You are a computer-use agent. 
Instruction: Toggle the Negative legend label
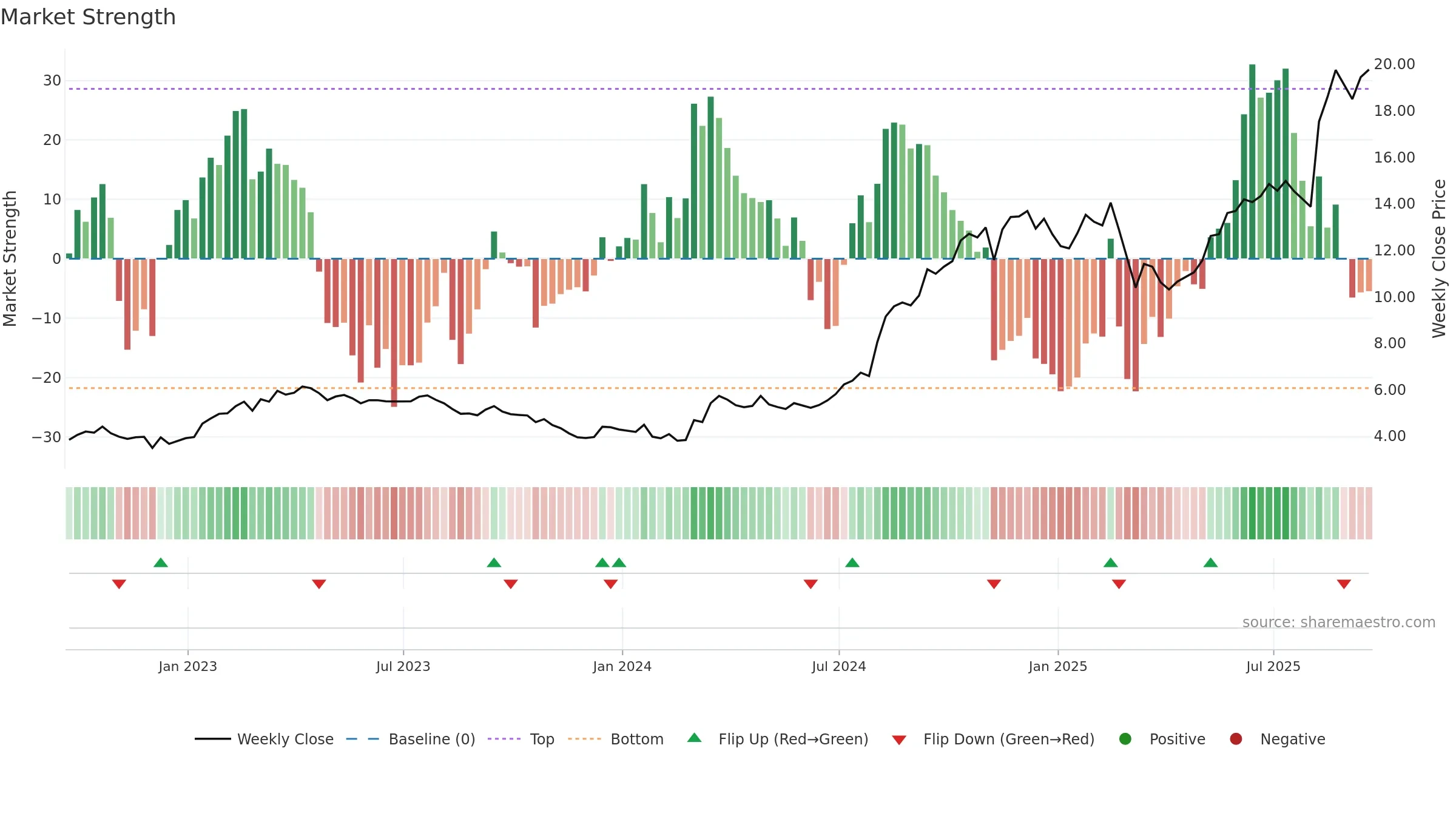tap(1293, 740)
